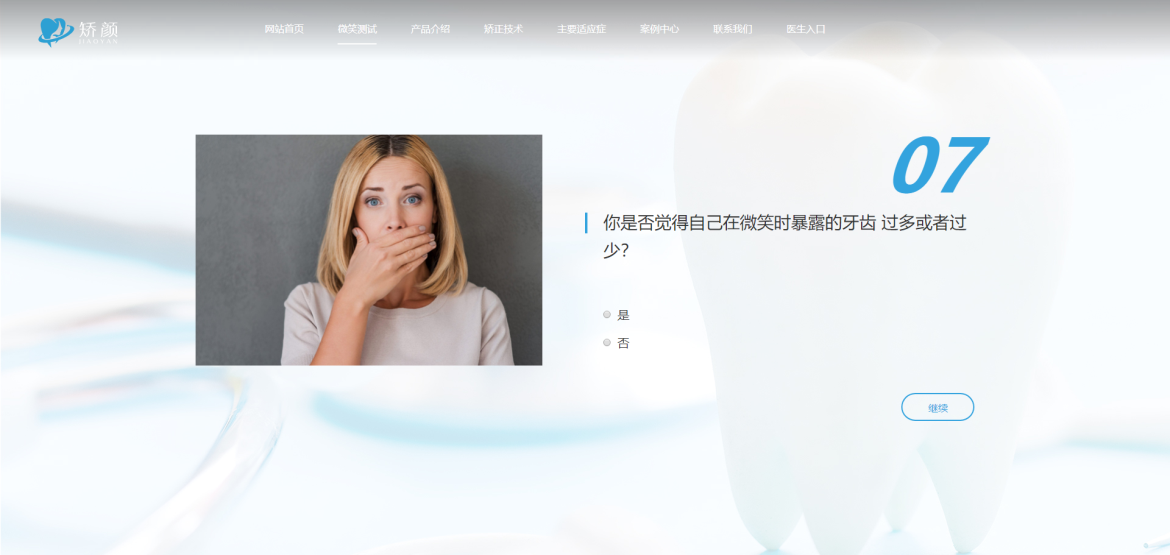
Task: Select the 微笑测试 nav item
Action: [357, 29]
